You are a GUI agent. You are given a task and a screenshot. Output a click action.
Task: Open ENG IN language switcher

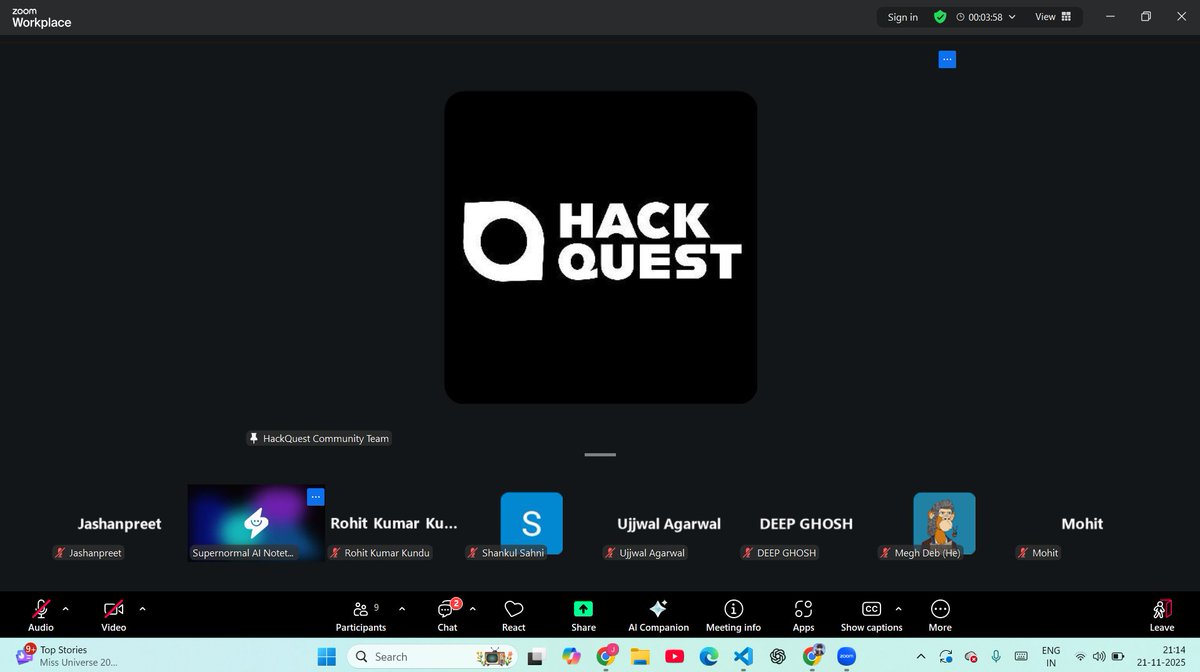(1051, 656)
